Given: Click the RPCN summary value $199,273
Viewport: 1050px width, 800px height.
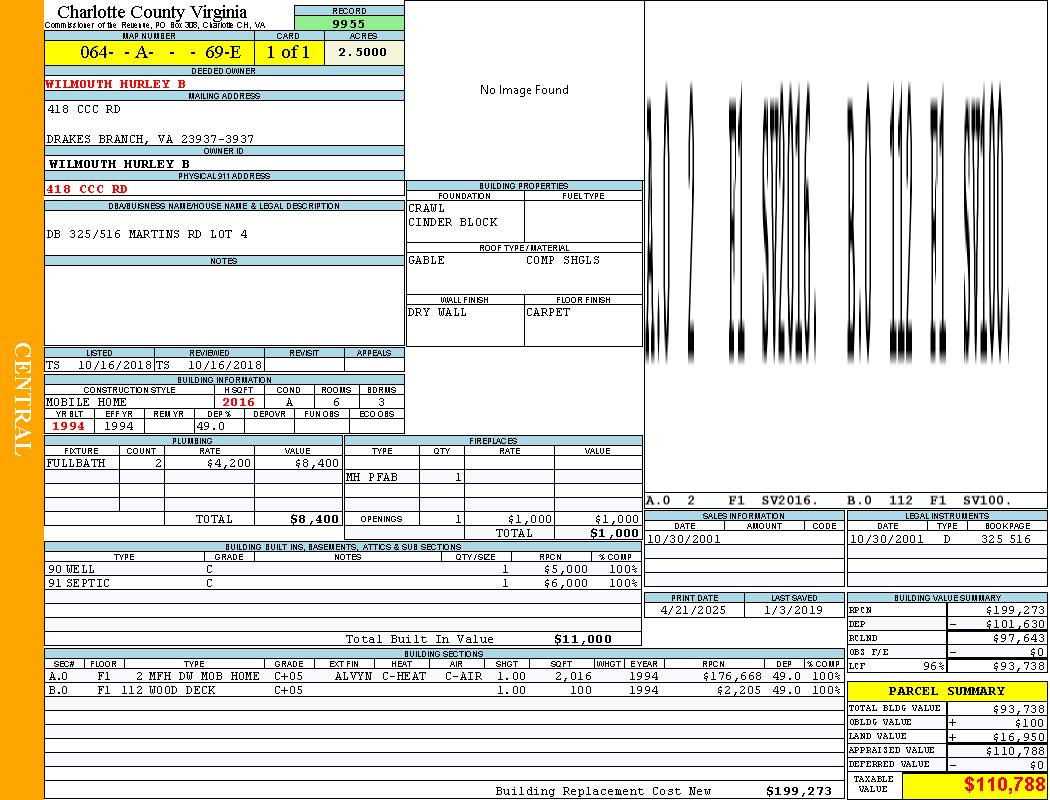Looking at the screenshot, I should (x=1015, y=611).
